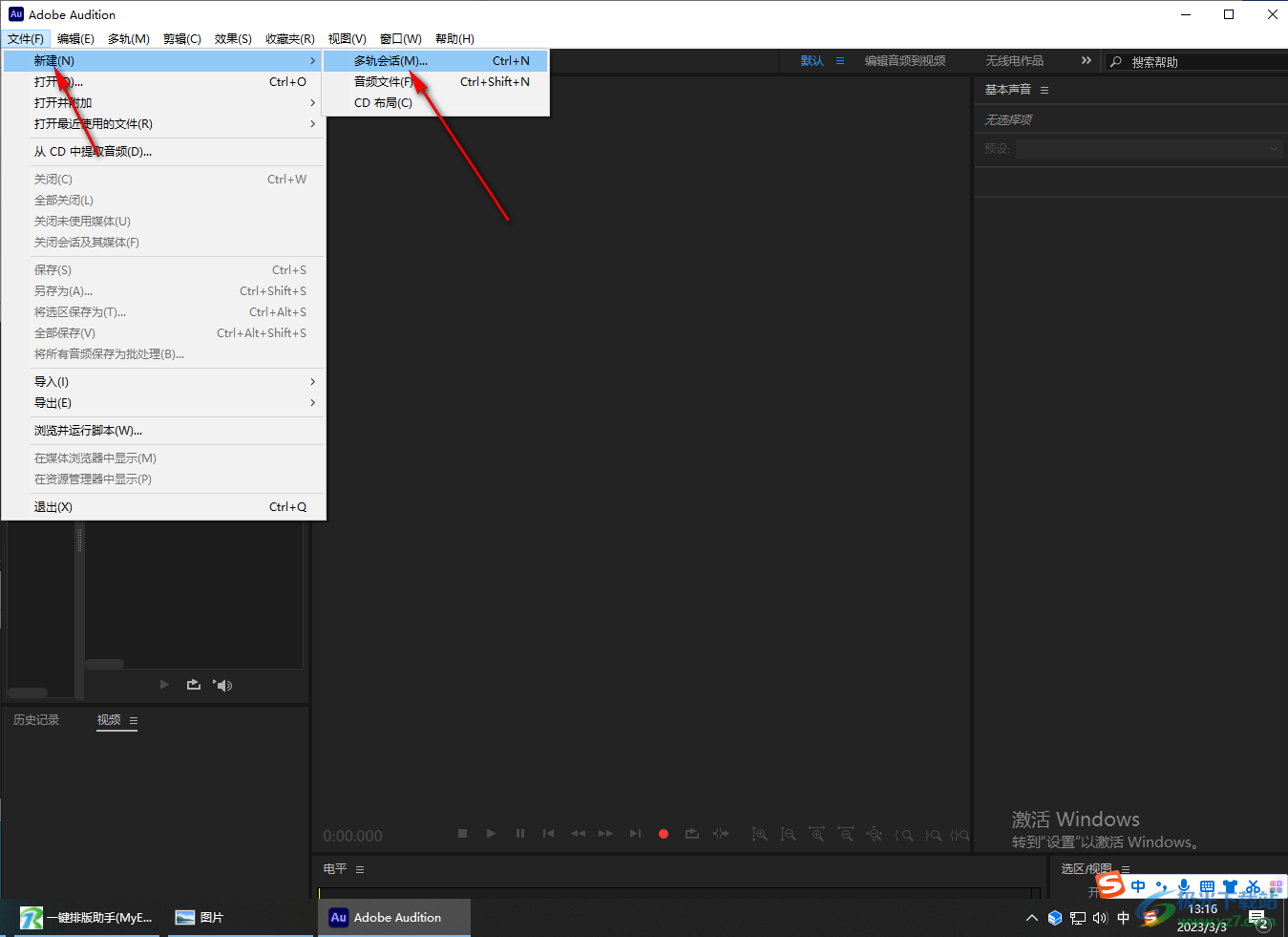1288x937 pixels.
Task: Switch to 历史记录 panel tab
Action: (x=36, y=720)
